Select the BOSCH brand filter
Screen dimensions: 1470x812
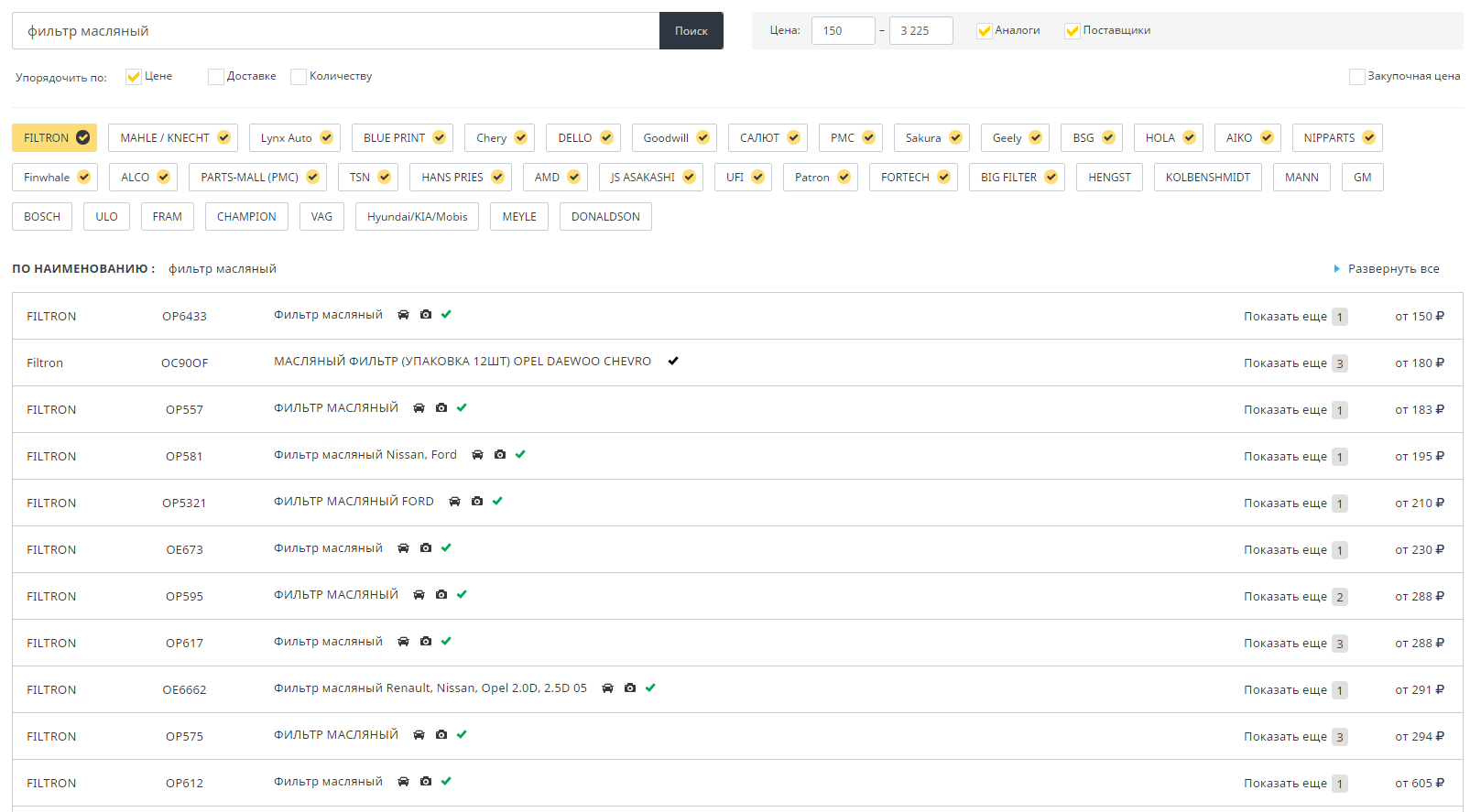click(x=42, y=217)
